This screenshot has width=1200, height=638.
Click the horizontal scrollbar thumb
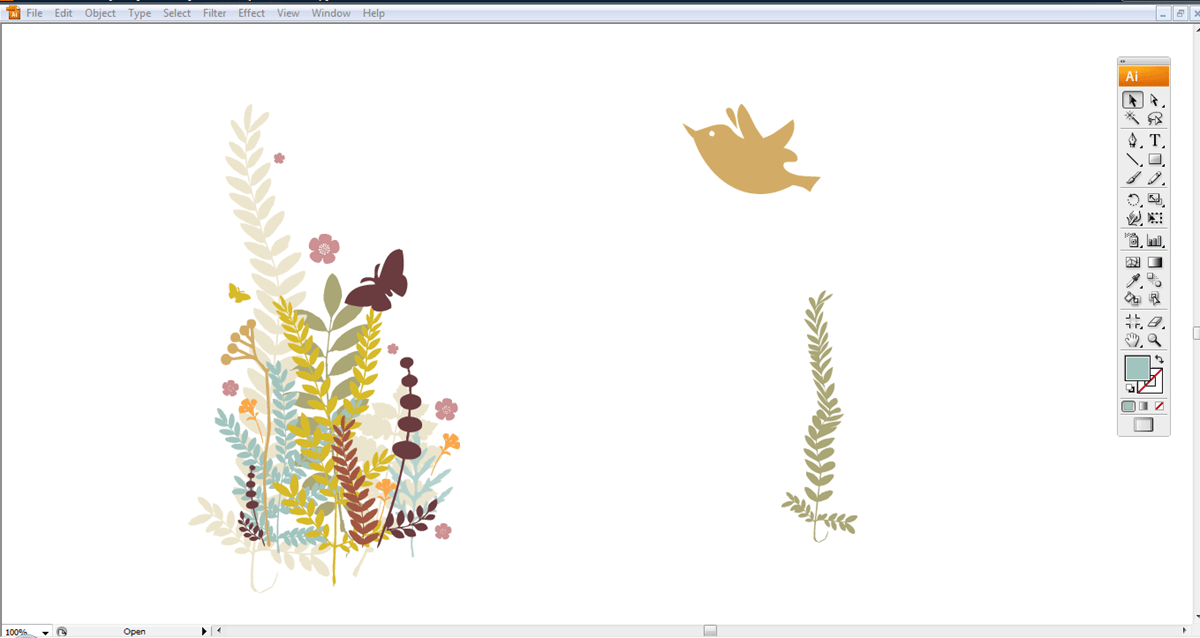710,631
